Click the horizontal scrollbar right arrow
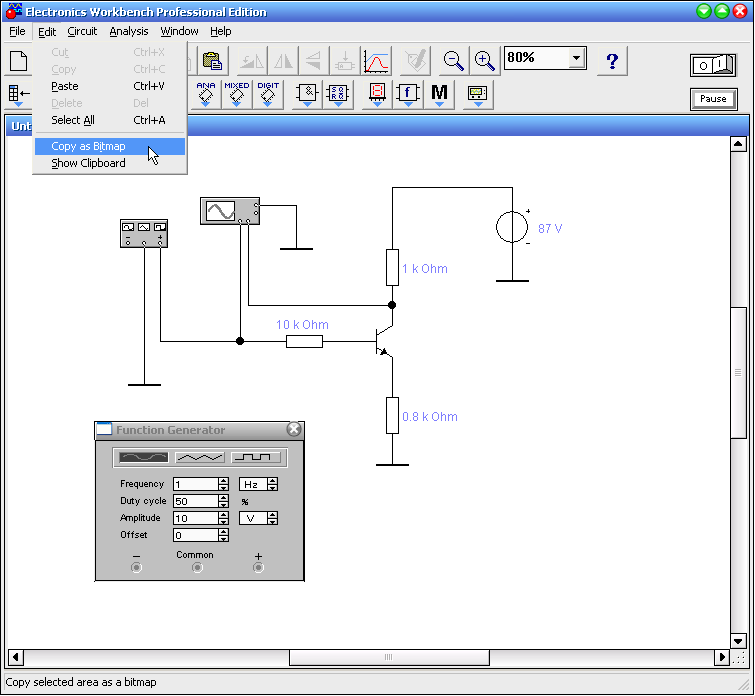This screenshot has height=696, width=755. point(721,657)
